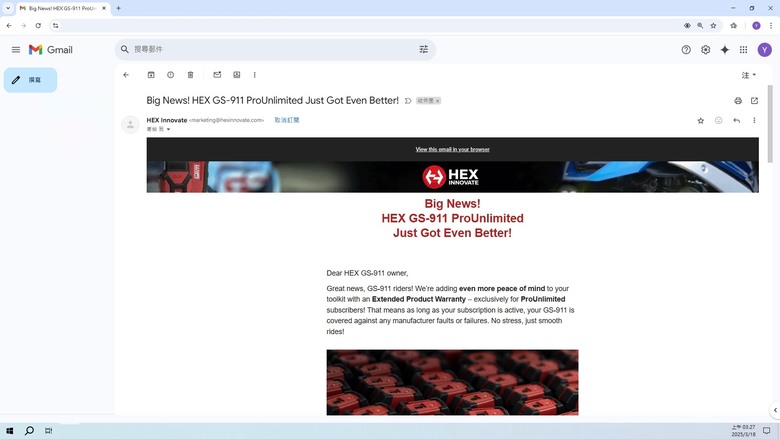Expand the recipient details arrow
The width and height of the screenshot is (780, 439).
coord(168,129)
